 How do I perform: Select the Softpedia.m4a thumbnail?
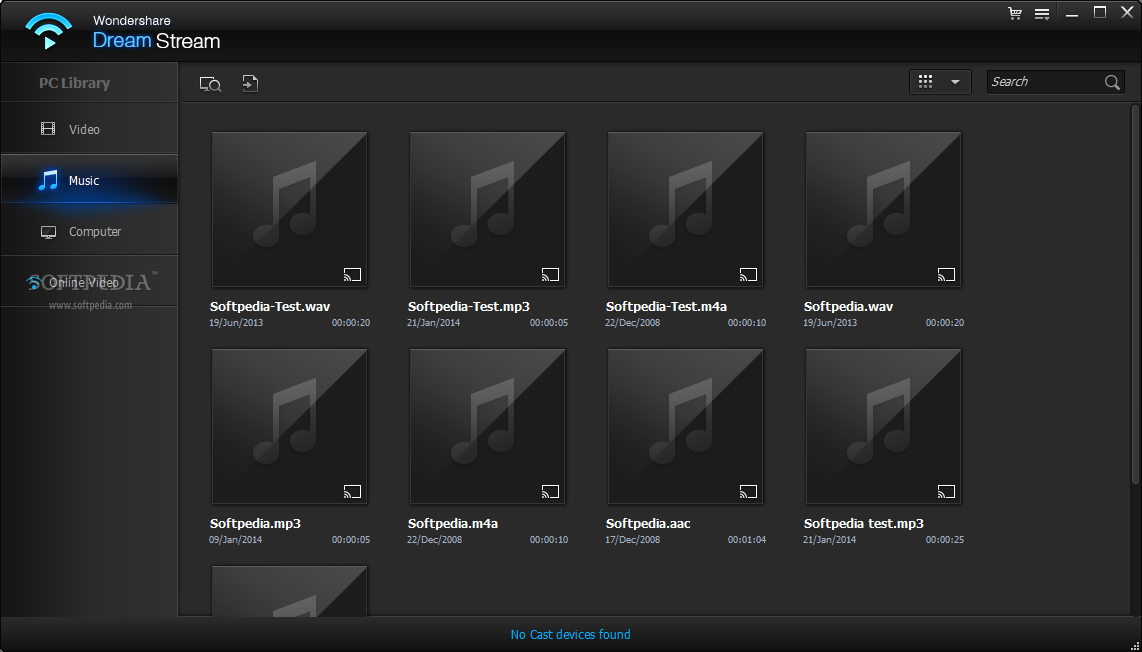487,426
